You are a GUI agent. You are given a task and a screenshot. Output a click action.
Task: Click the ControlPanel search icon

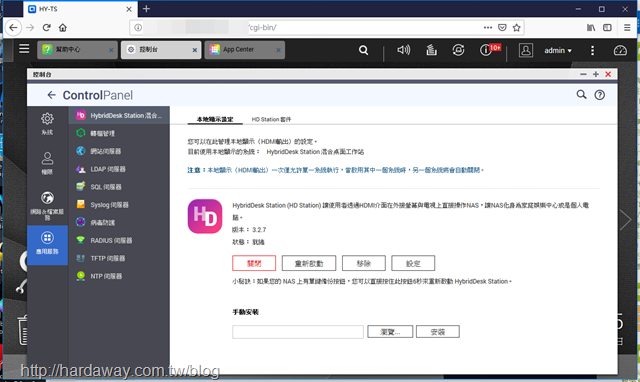tap(581, 95)
